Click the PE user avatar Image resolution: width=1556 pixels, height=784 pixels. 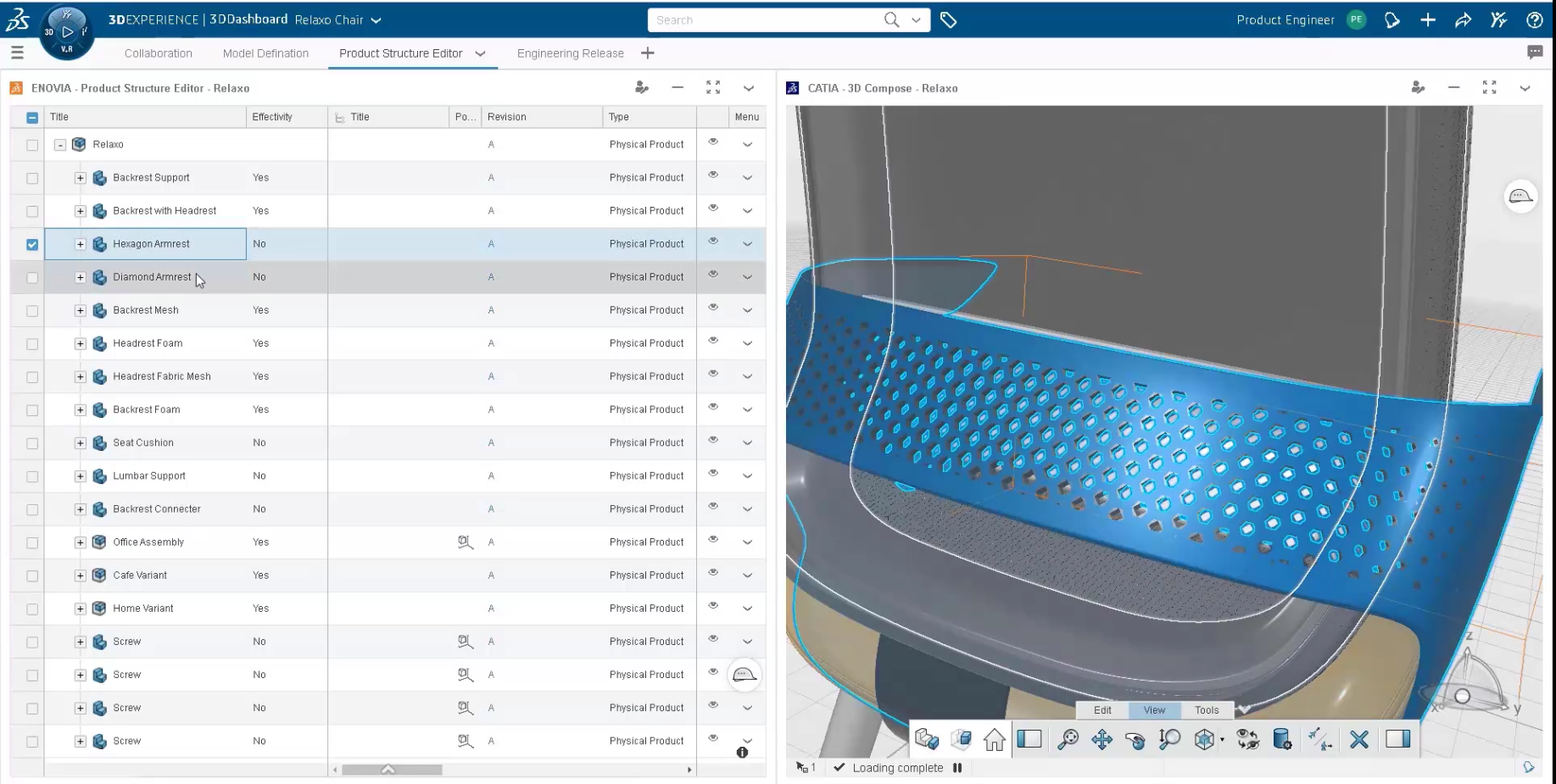pyautogui.click(x=1357, y=19)
